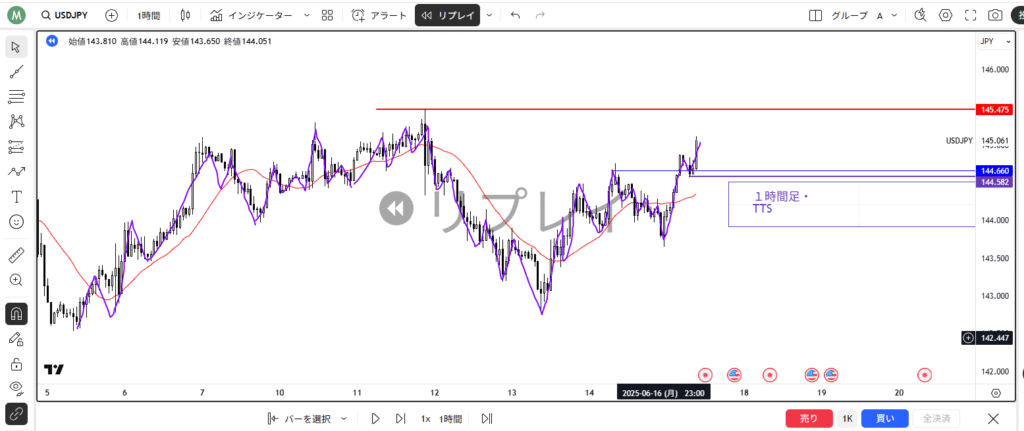Open the quick search icon
Image resolution: width=1024 pixels, height=431 pixels.
point(920,15)
